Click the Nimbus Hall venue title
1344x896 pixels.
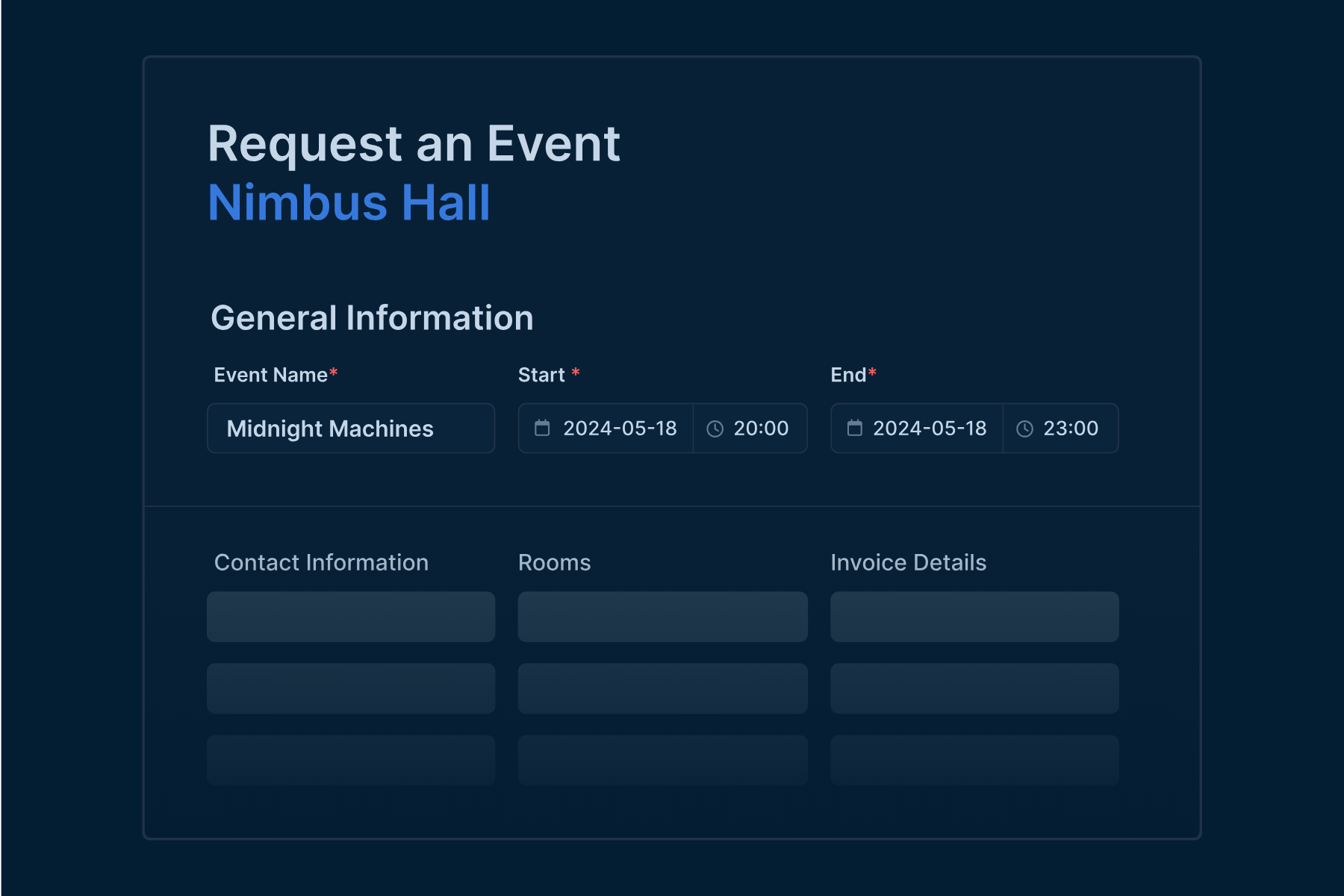[x=349, y=202]
